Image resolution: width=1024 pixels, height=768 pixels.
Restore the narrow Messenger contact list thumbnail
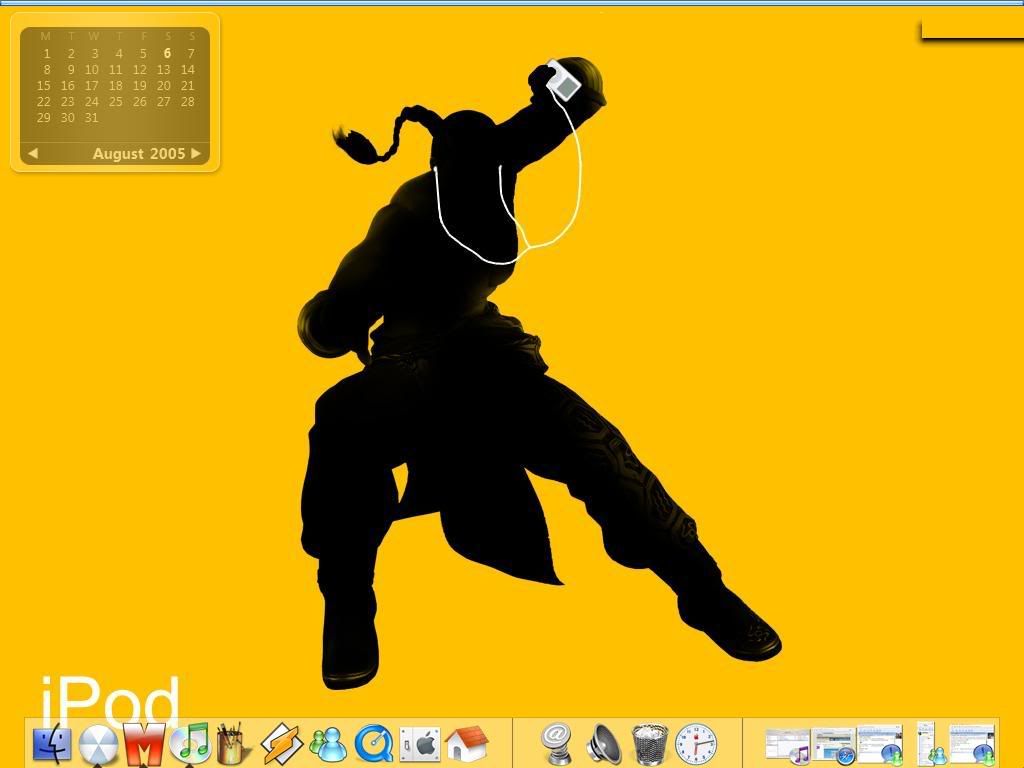click(x=930, y=744)
